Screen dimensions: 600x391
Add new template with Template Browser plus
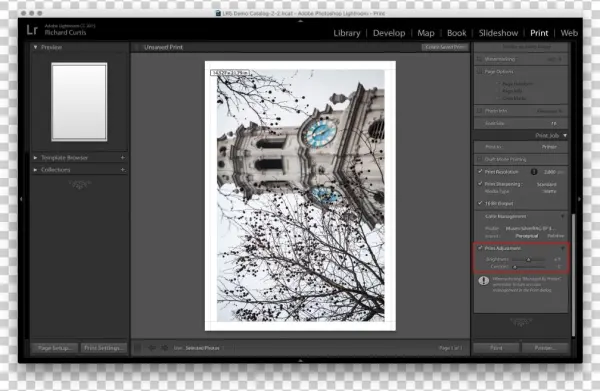click(x=123, y=158)
